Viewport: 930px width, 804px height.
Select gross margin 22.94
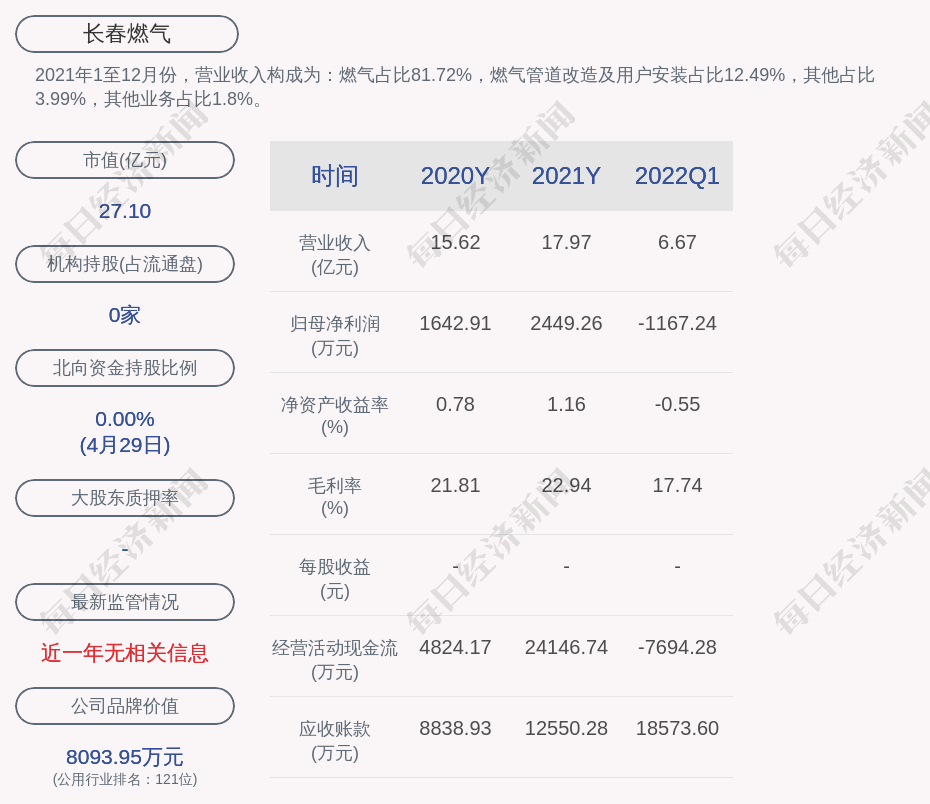[x=566, y=486]
